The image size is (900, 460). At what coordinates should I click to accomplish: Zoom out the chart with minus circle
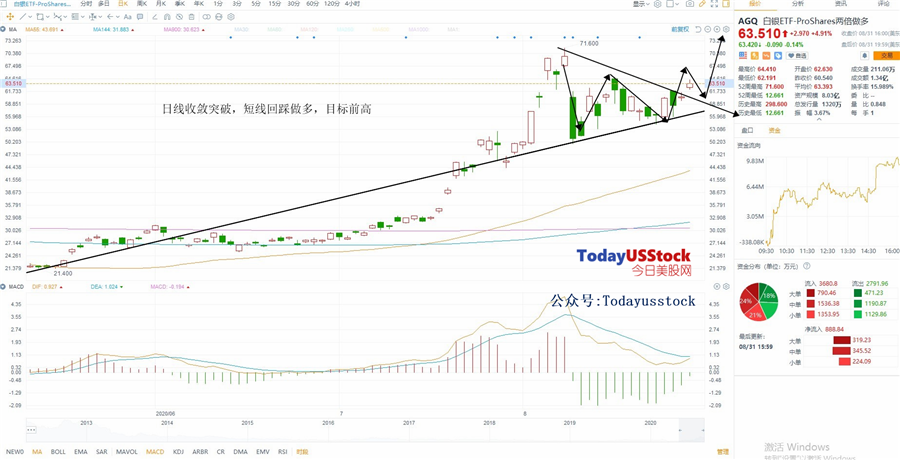tap(708, 29)
